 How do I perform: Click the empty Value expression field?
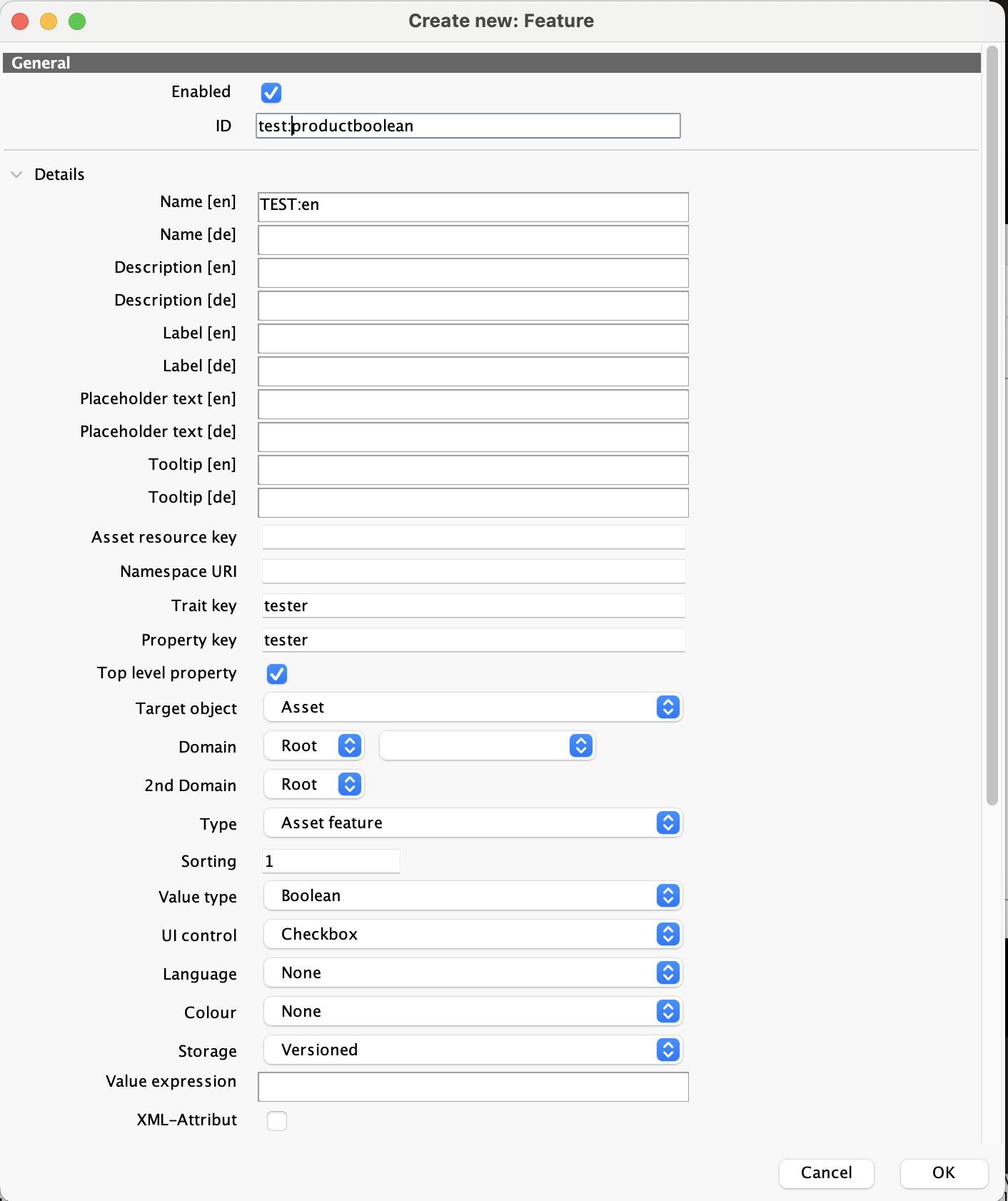[x=473, y=1086]
